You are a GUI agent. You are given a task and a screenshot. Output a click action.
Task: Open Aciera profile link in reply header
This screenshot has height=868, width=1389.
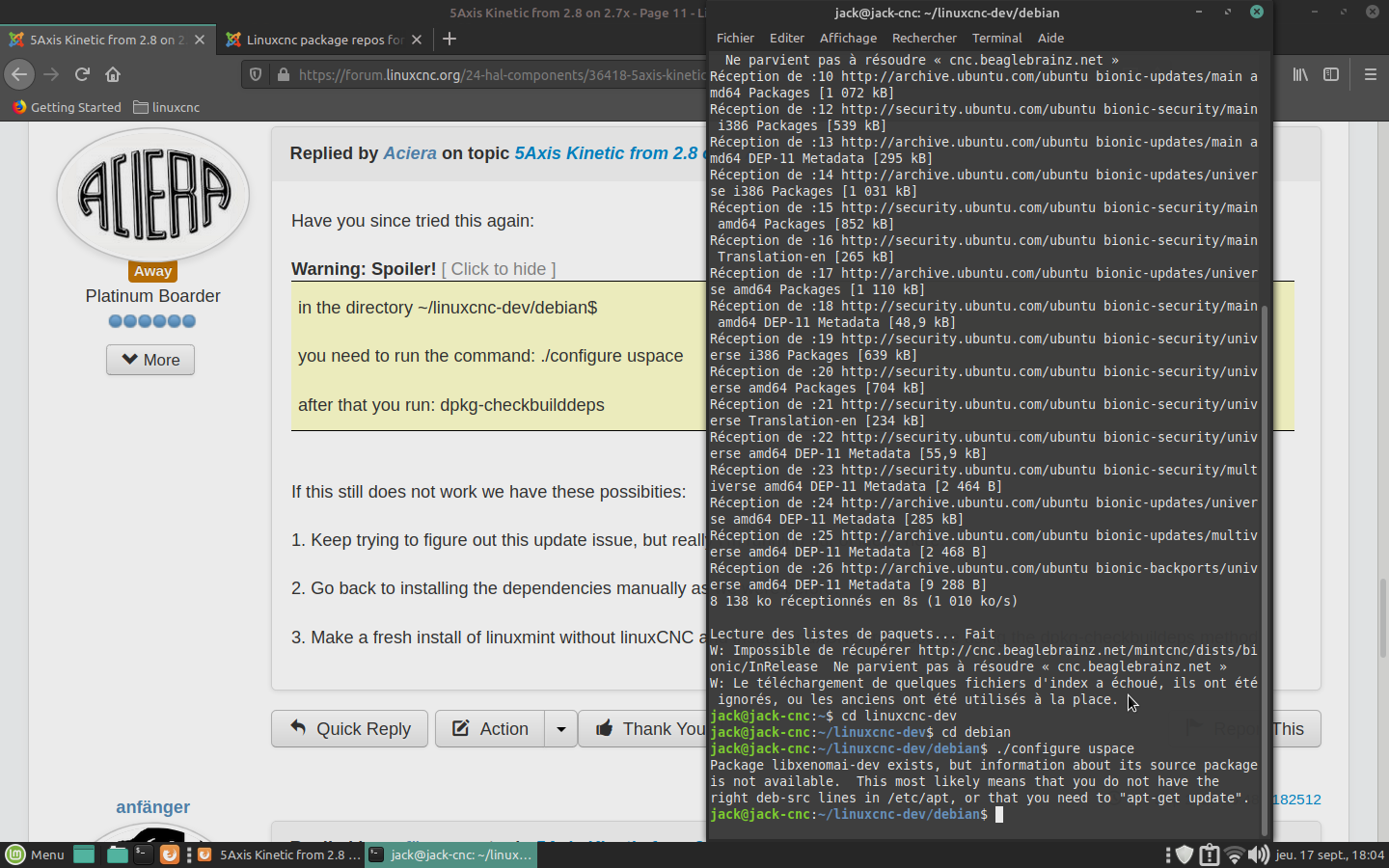[410, 153]
